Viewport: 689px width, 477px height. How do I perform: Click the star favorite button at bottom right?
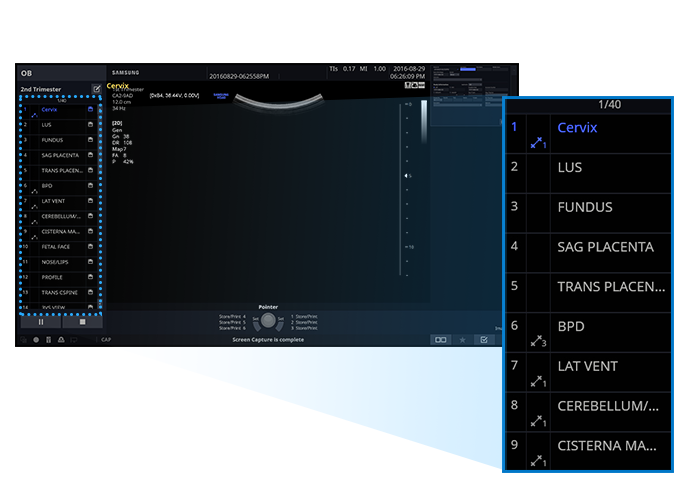tap(462, 340)
